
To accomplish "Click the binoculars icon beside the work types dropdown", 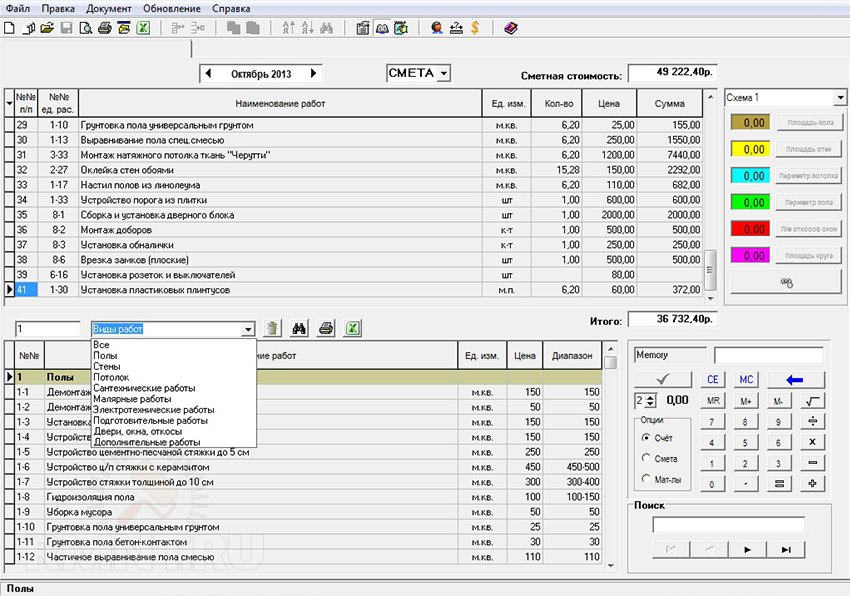I will (298, 328).
